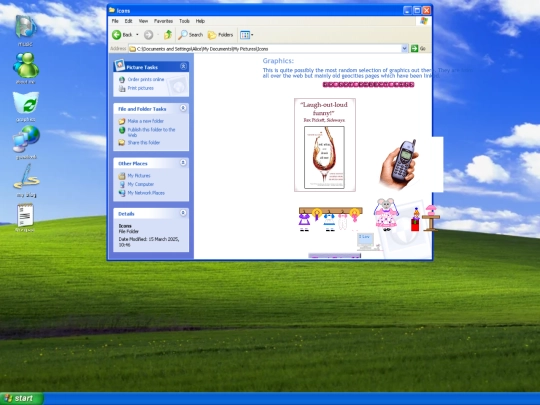Click the pink lamp on table graphic
This screenshot has height=405, width=540.
click(x=430, y=218)
